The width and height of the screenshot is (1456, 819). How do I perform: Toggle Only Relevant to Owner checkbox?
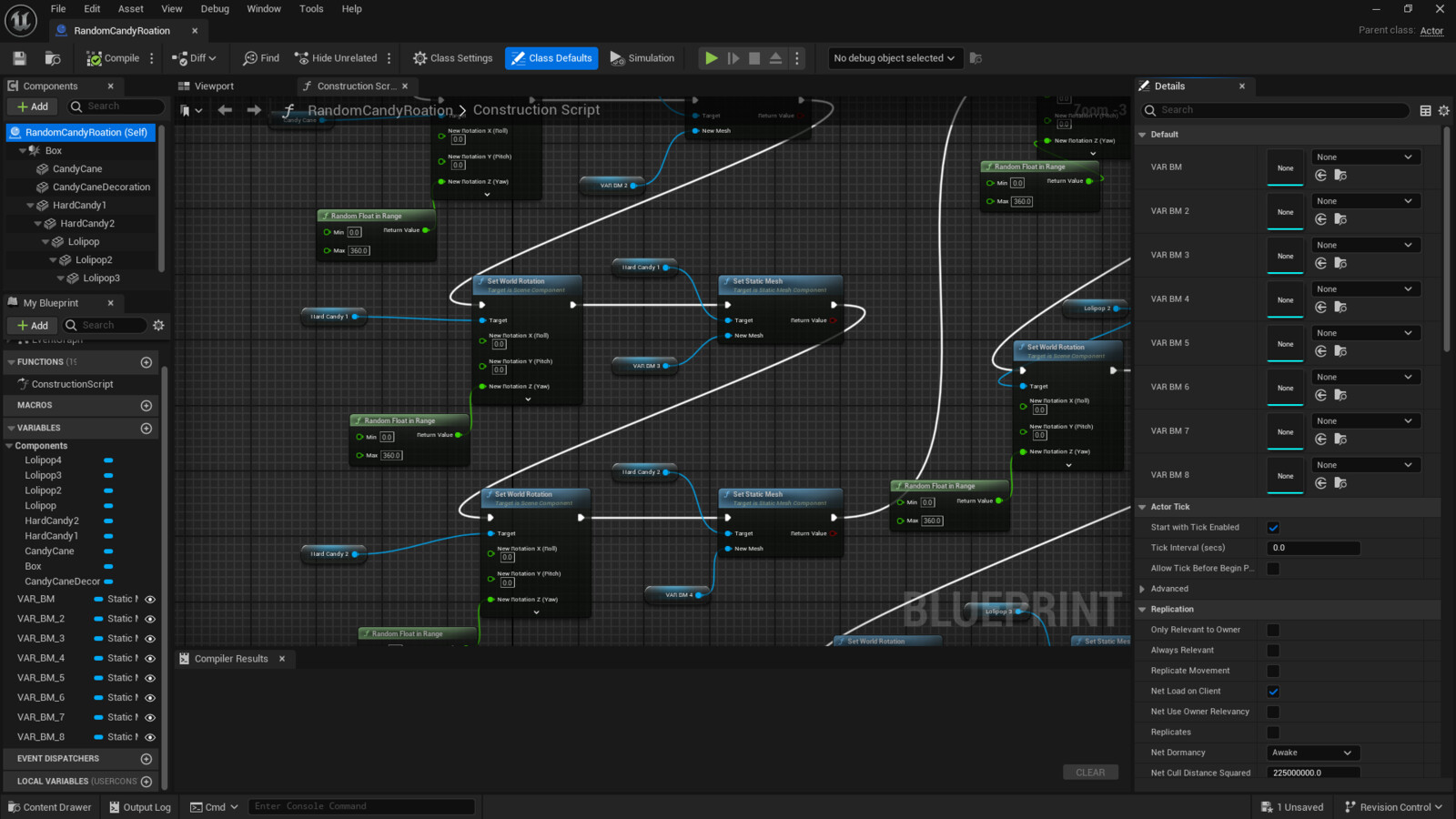click(1273, 630)
